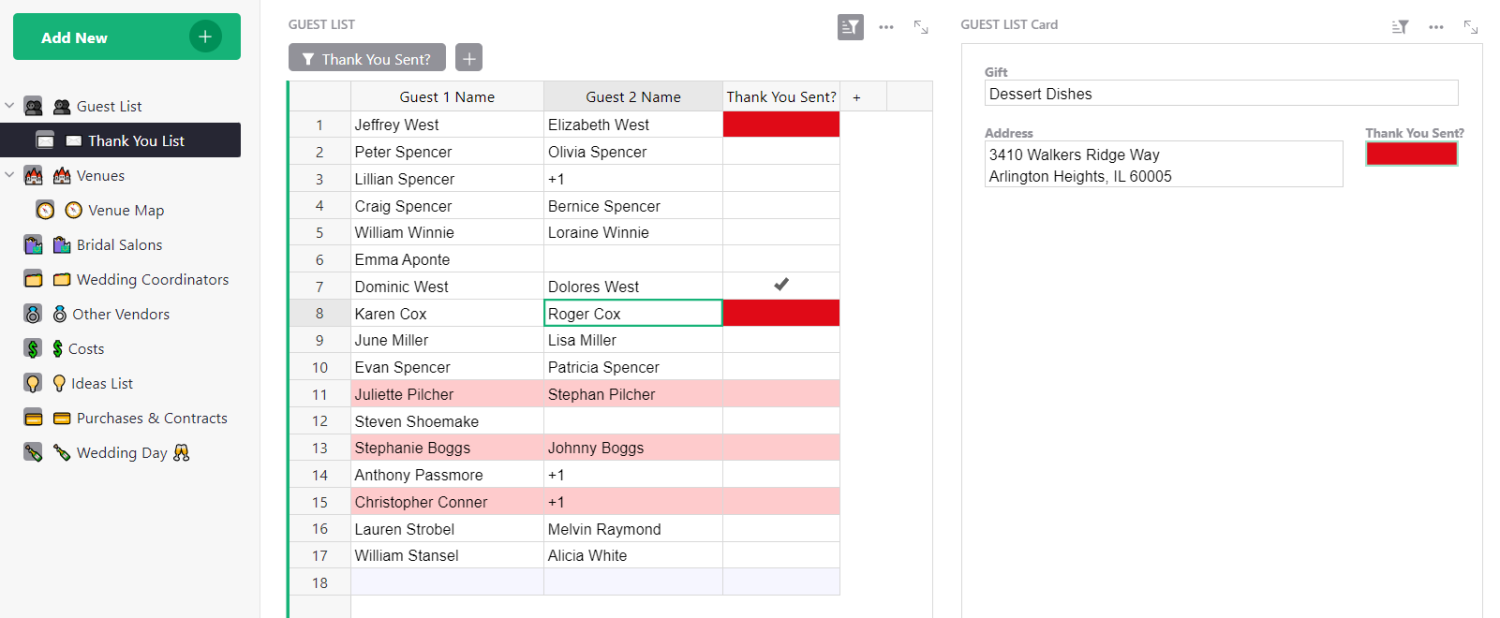Click the Venue Map compass icon
The height and width of the screenshot is (618, 1500).
point(45,210)
